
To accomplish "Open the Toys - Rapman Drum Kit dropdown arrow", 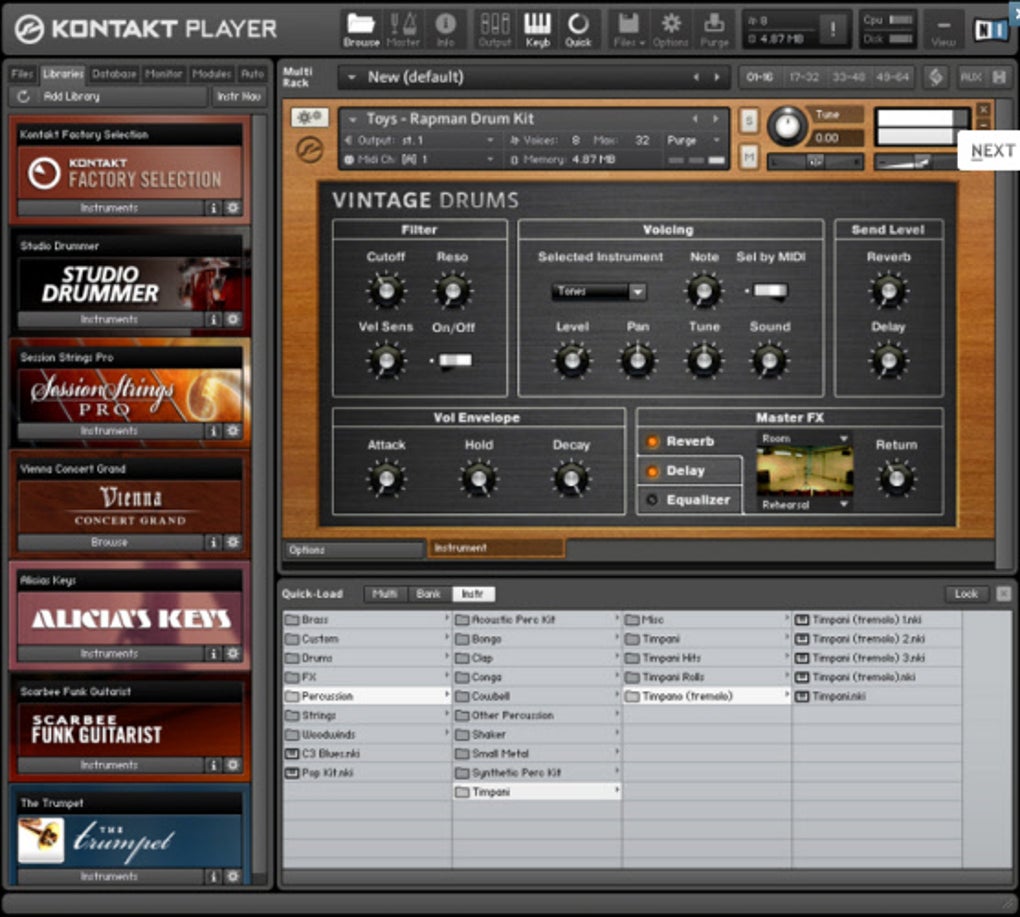I will click(353, 119).
